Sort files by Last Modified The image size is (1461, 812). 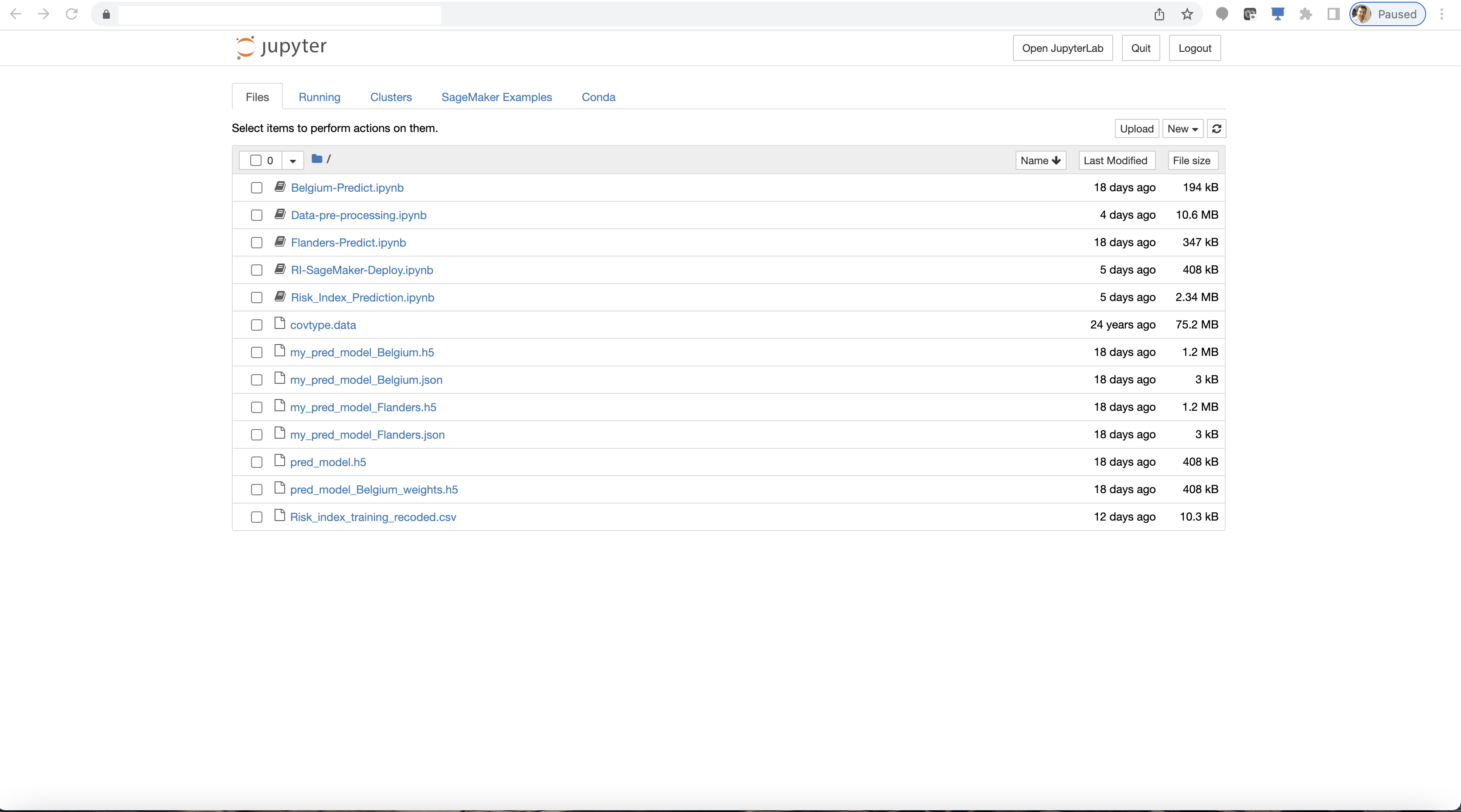(1116, 160)
